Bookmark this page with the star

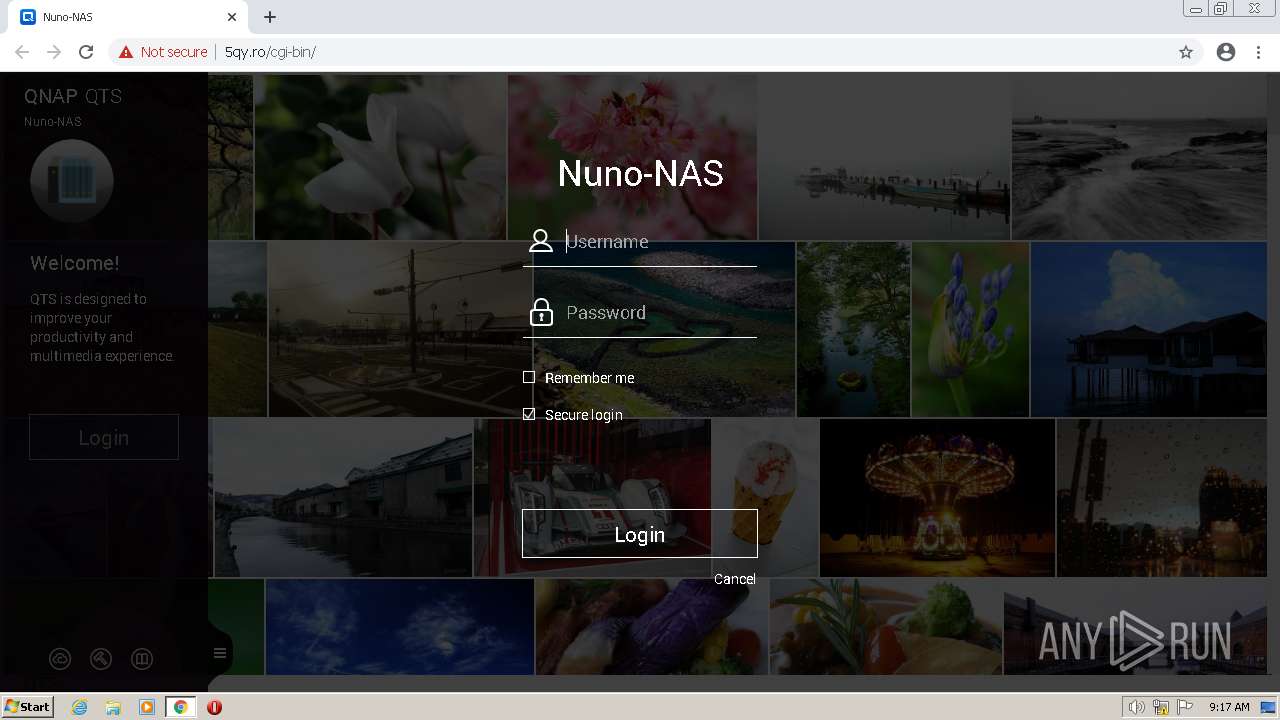1186,52
